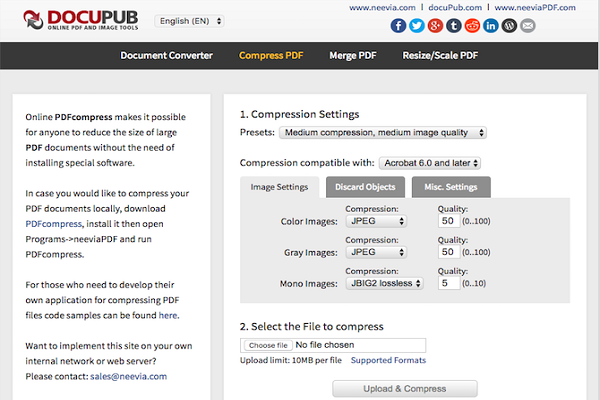Share on Reddit using its icon
Image resolution: width=600 pixels, height=400 pixels.
[473, 25]
